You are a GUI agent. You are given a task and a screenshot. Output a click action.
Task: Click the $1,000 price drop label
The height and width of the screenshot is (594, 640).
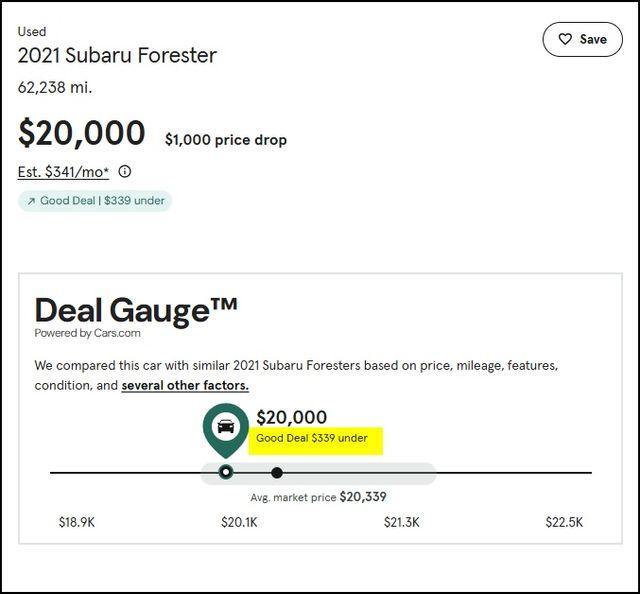[x=226, y=140]
